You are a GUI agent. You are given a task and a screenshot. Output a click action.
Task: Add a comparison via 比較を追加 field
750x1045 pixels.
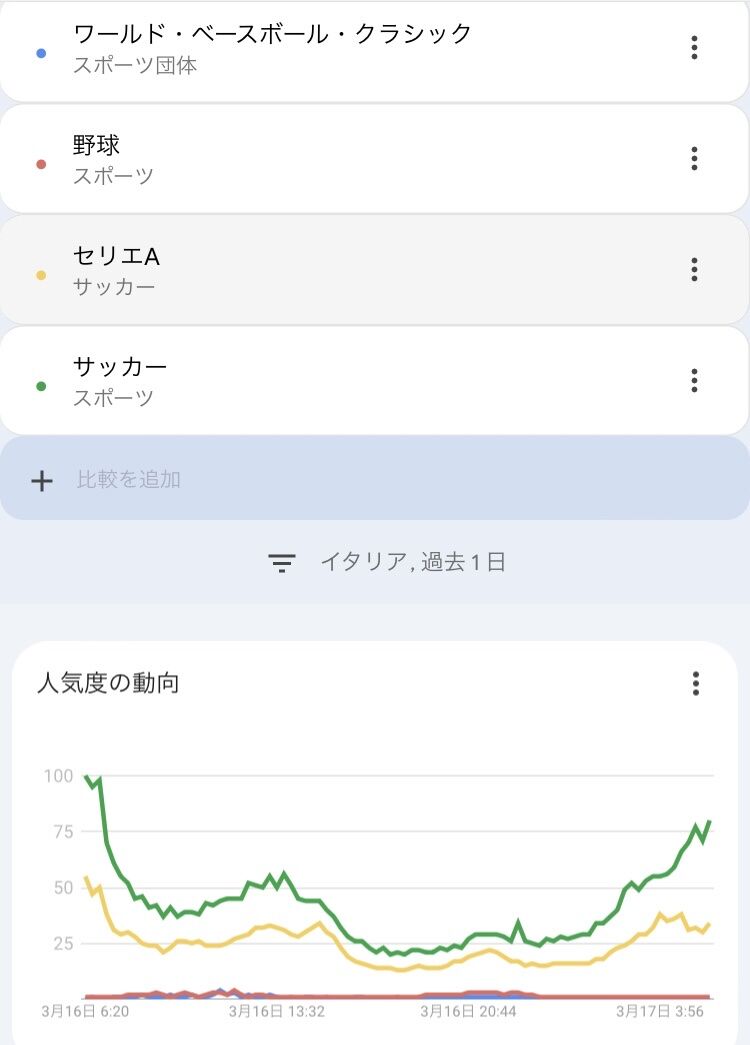(375, 479)
